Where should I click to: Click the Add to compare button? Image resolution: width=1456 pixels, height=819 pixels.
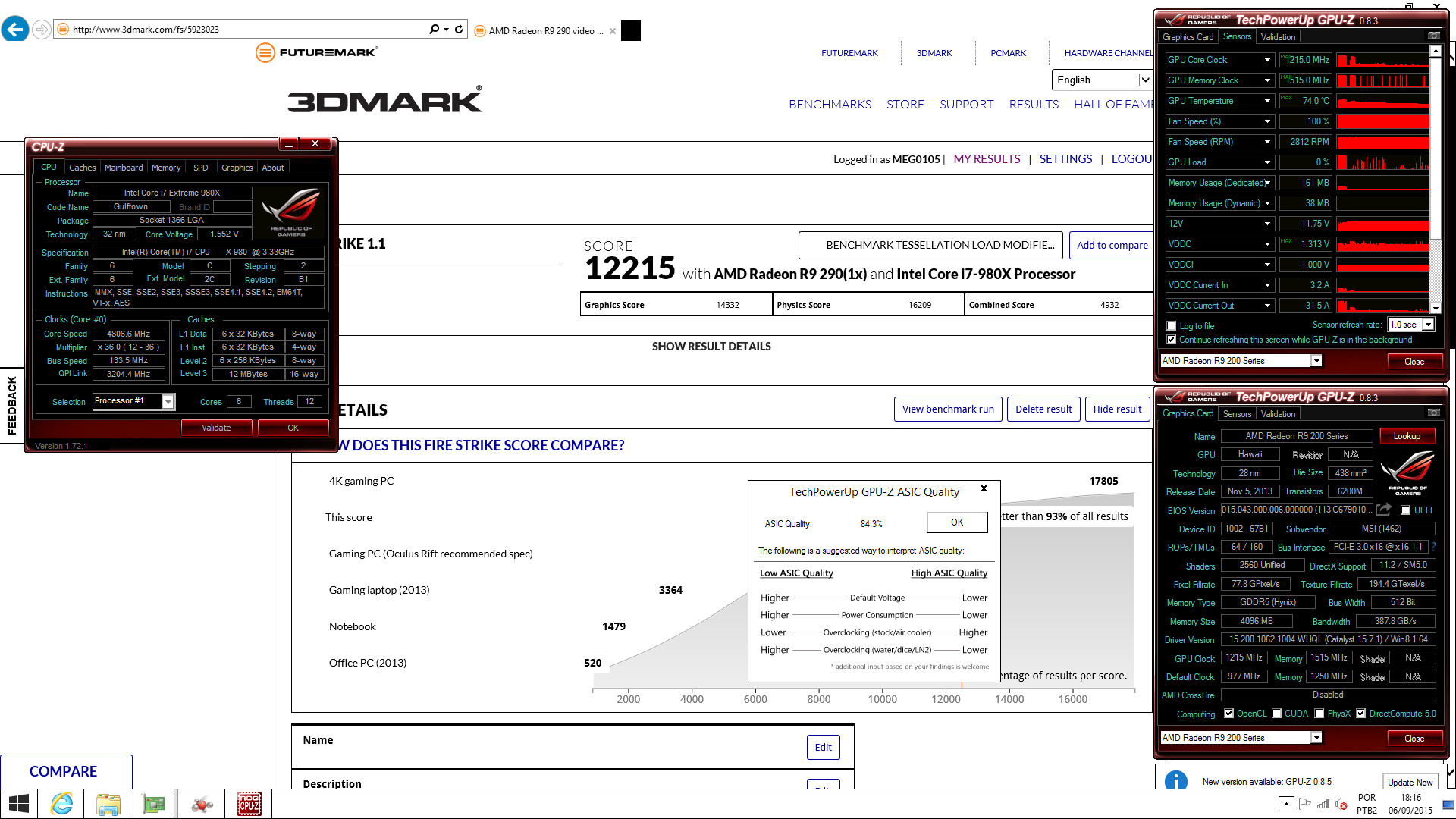click(1112, 245)
